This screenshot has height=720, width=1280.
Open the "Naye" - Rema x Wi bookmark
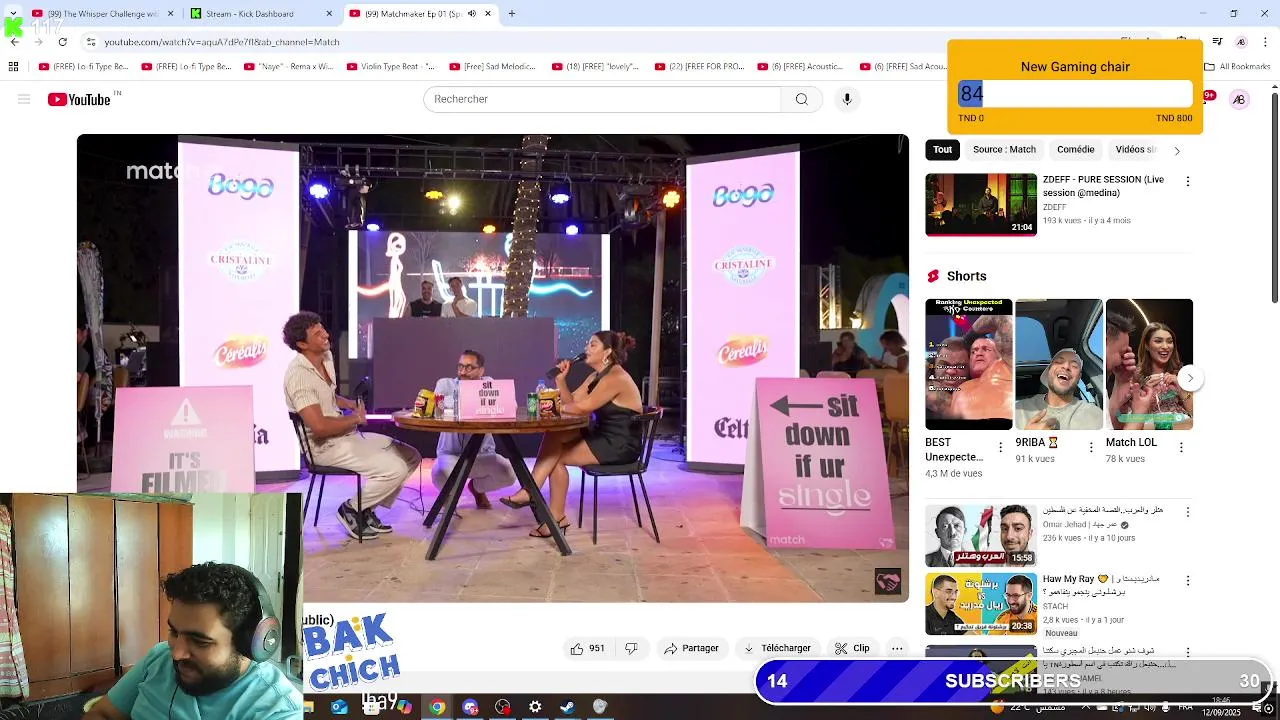pyautogui.click(x=289, y=67)
